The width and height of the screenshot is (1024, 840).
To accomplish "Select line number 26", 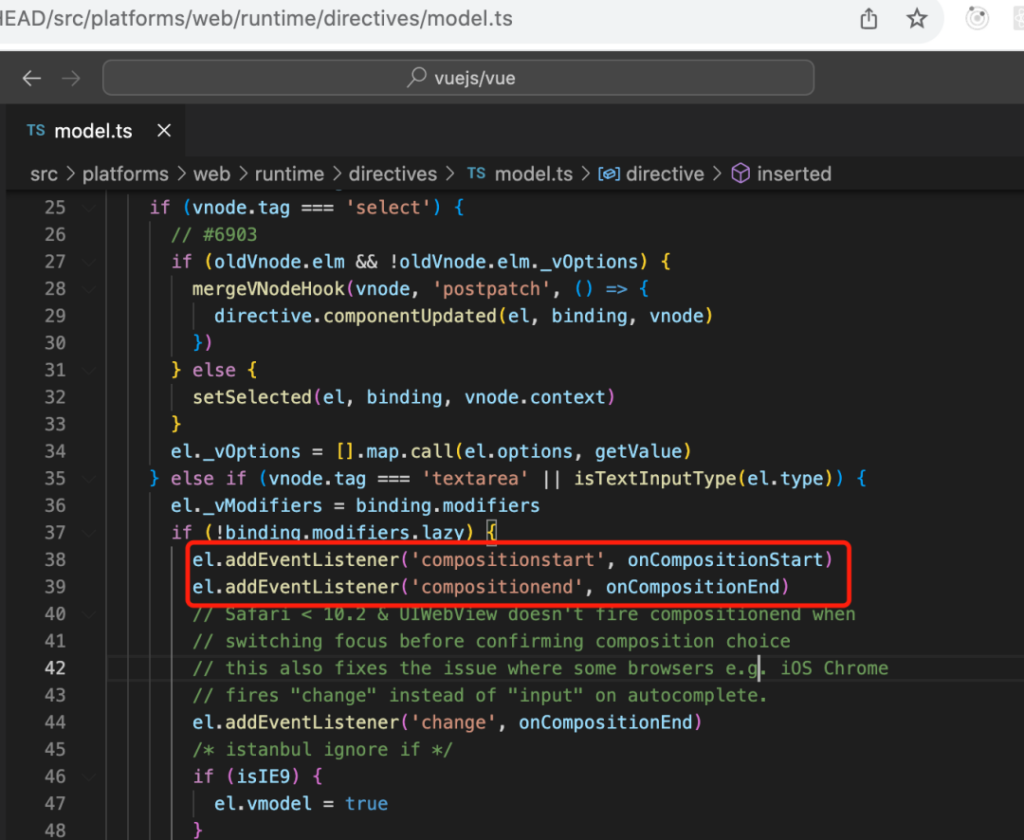I will (55, 234).
